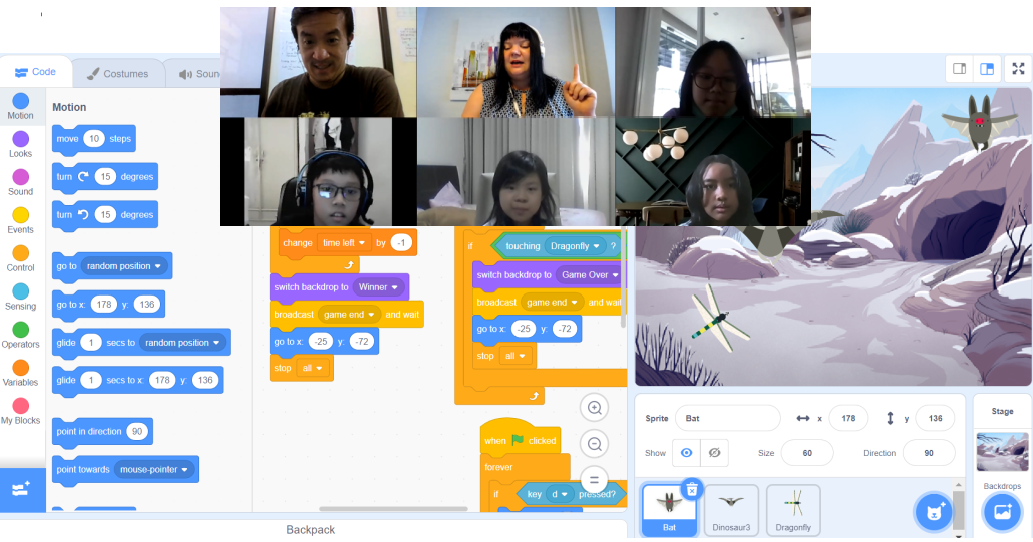Click the counterclockwise turn arrow block icon
Viewport: 1033px width, 542px height.
(x=83, y=214)
